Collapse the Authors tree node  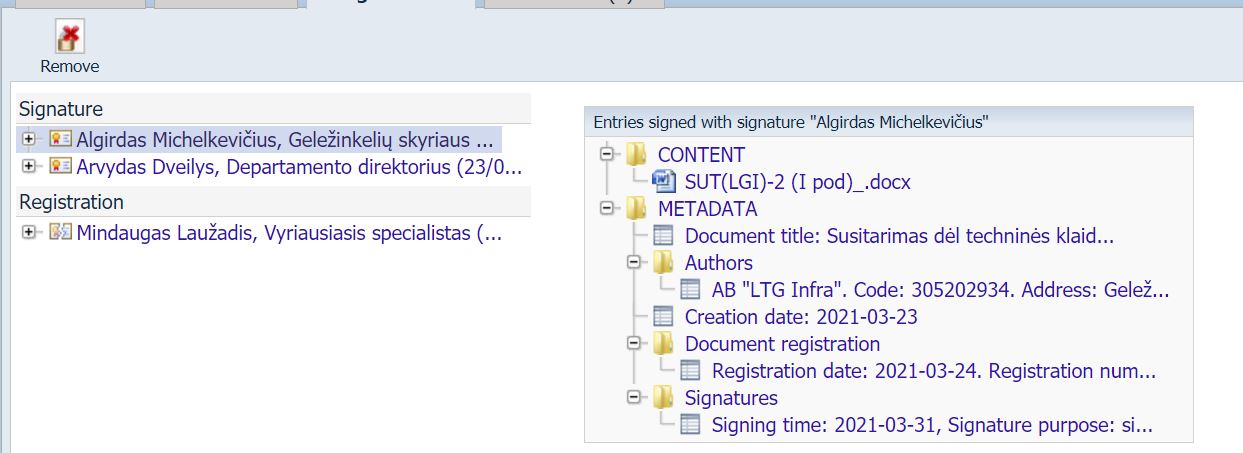[x=633, y=263]
